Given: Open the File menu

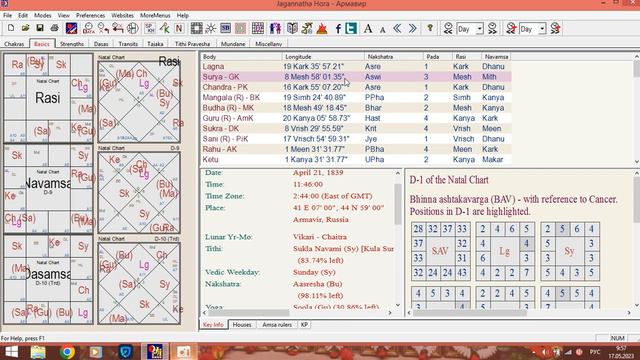Looking at the screenshot, I should coord(8,15).
